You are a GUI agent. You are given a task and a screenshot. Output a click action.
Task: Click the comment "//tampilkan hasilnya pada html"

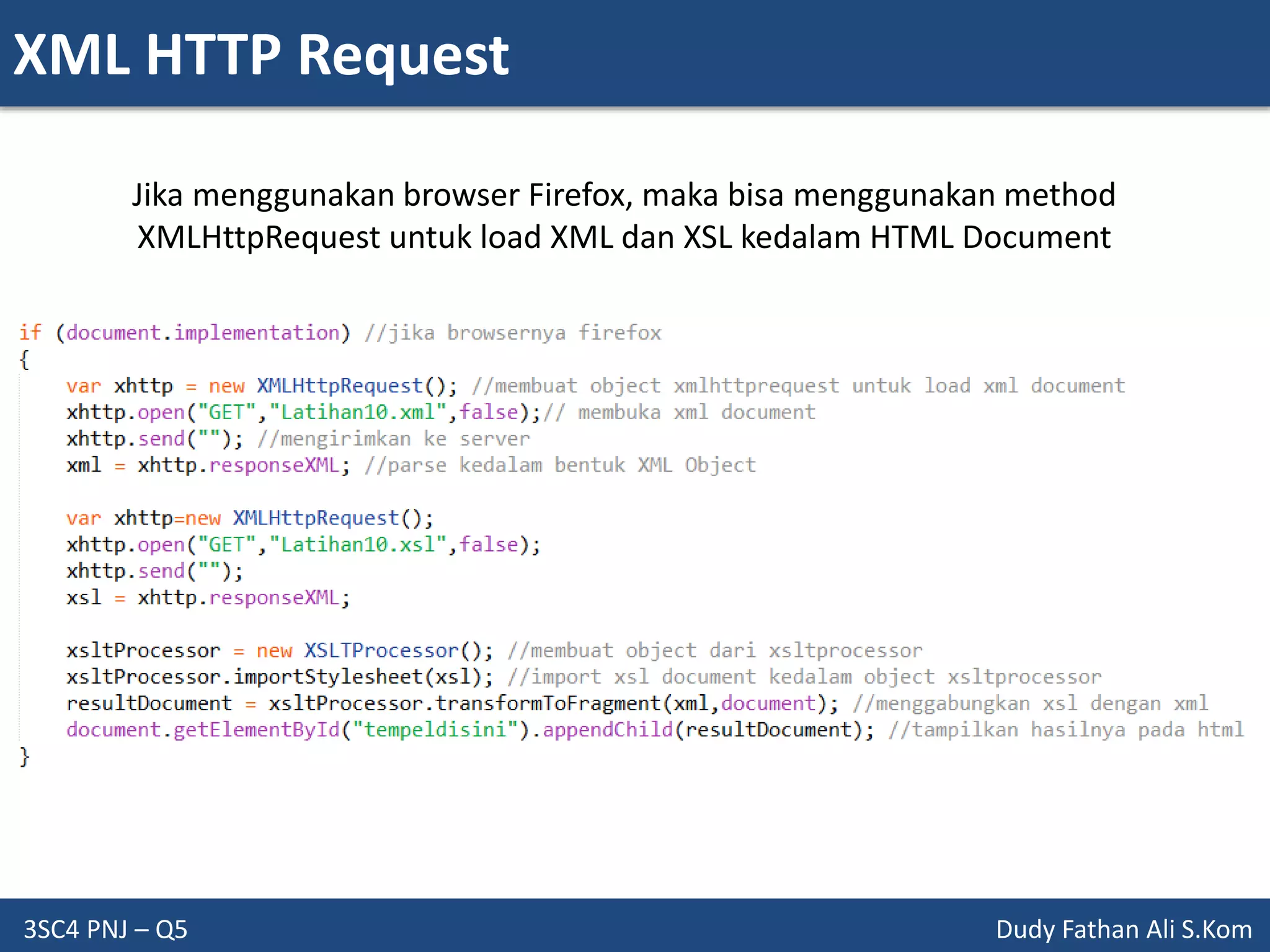click(1066, 729)
